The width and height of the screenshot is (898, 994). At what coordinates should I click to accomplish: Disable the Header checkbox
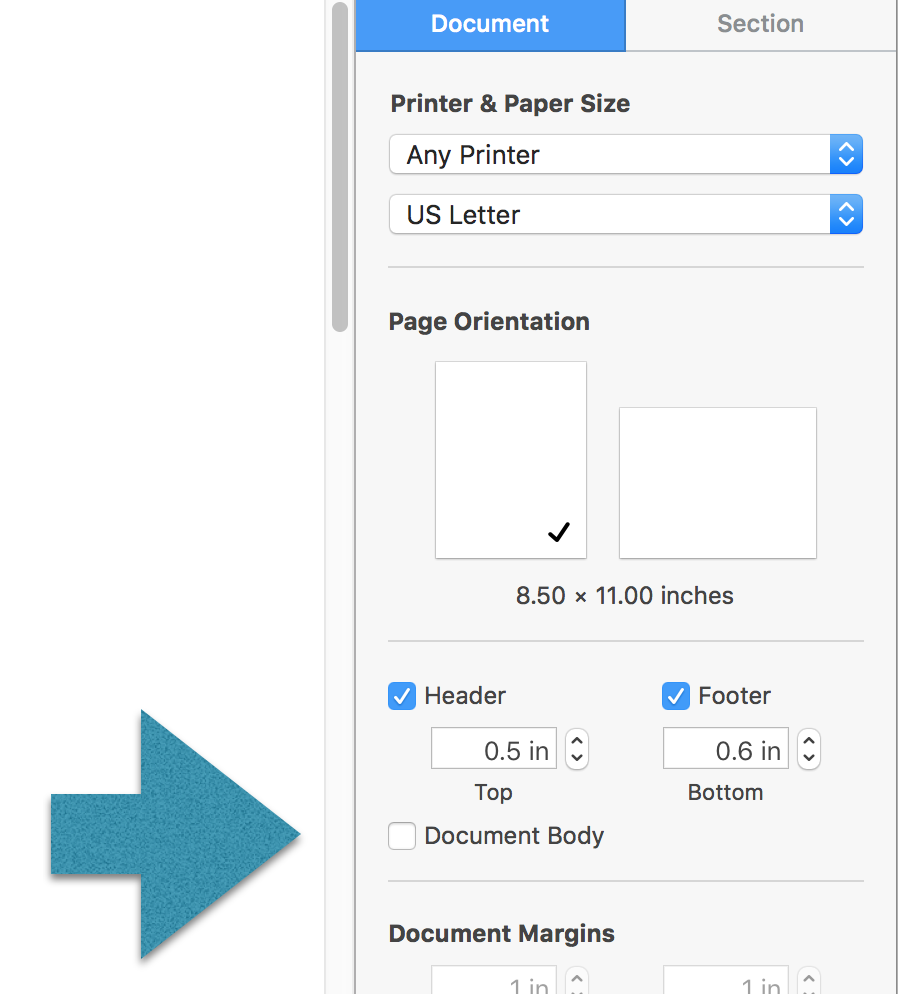click(x=401, y=696)
